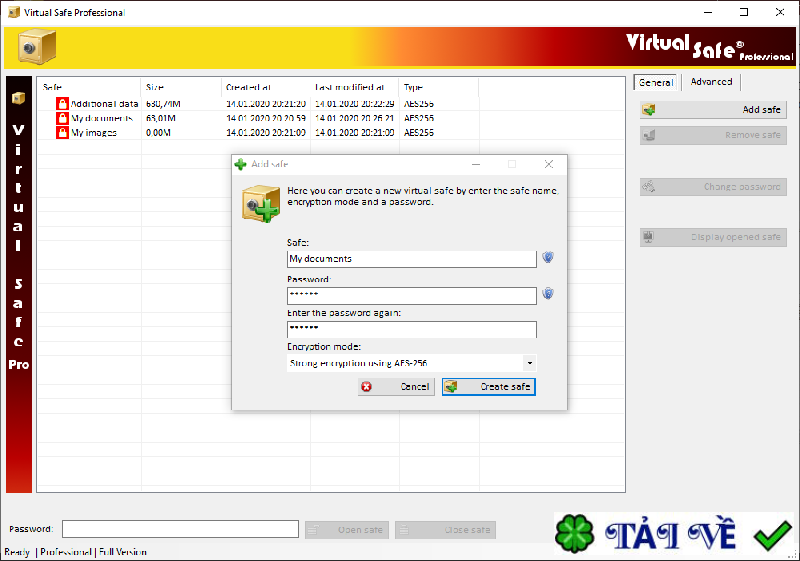800x561 pixels.
Task: Click the Open safe button
Action: [347, 530]
